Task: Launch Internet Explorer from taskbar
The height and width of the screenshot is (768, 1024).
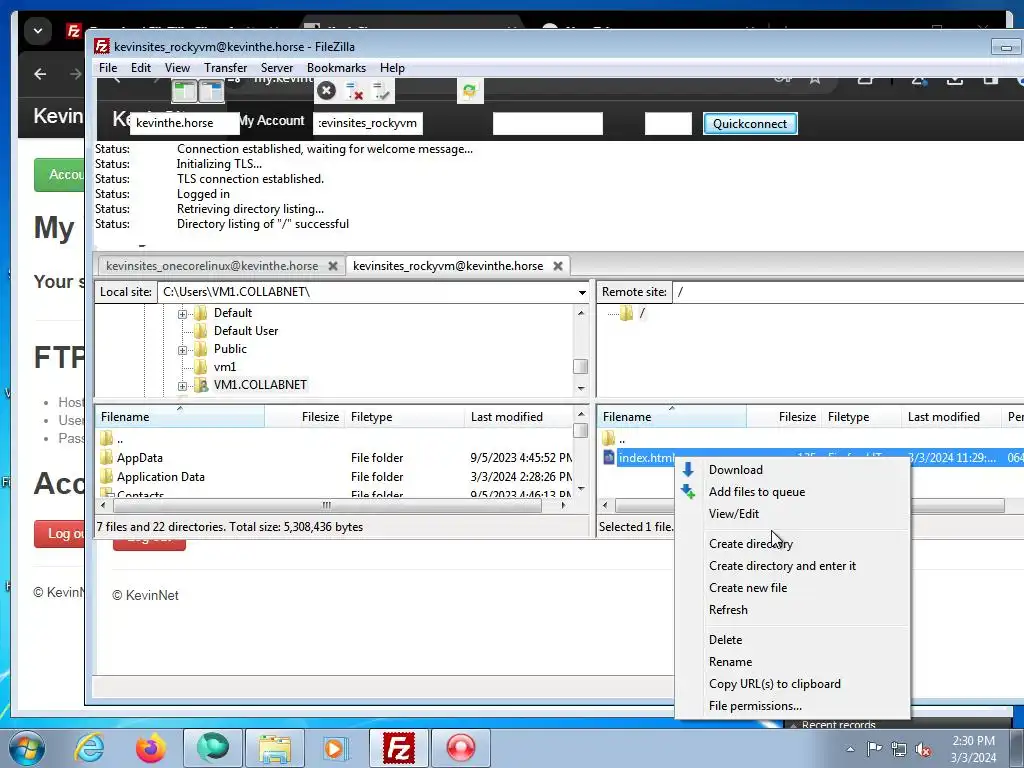Action: [x=89, y=748]
